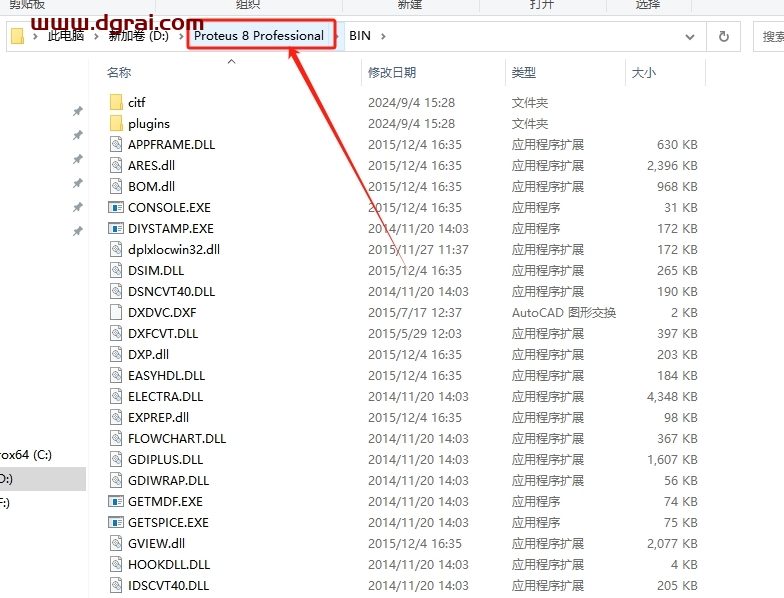The height and width of the screenshot is (598, 784).
Task: Sort files by 修改日期 column
Action: pyautogui.click(x=392, y=73)
